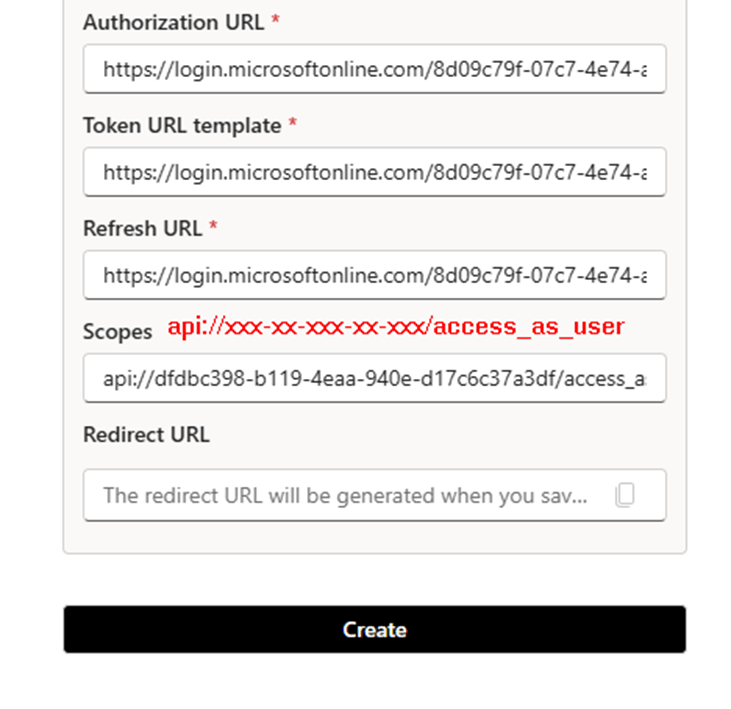The width and height of the screenshot is (731, 709).
Task: Click the required asterisk after Token URL template
Action: [293, 124]
